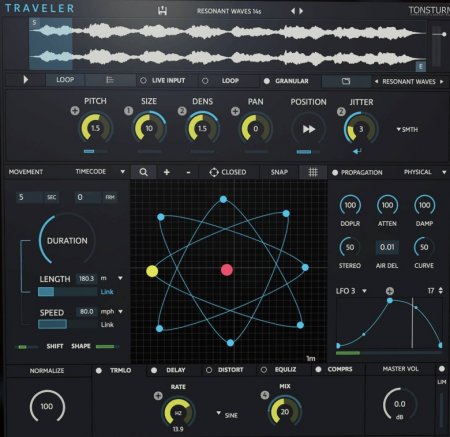Click the AIR DEL 0.01 value field
Image resolution: width=450 pixels, height=437 pixels.
(387, 247)
